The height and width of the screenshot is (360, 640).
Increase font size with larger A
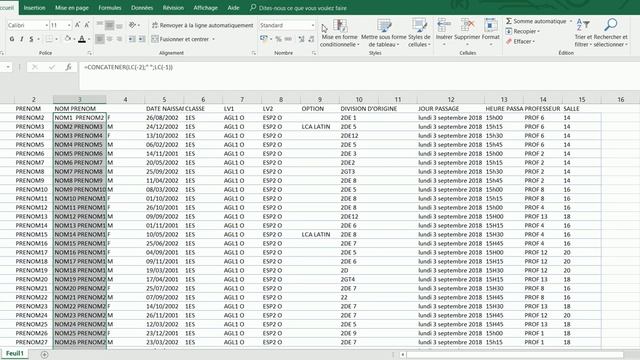[x=78, y=25]
